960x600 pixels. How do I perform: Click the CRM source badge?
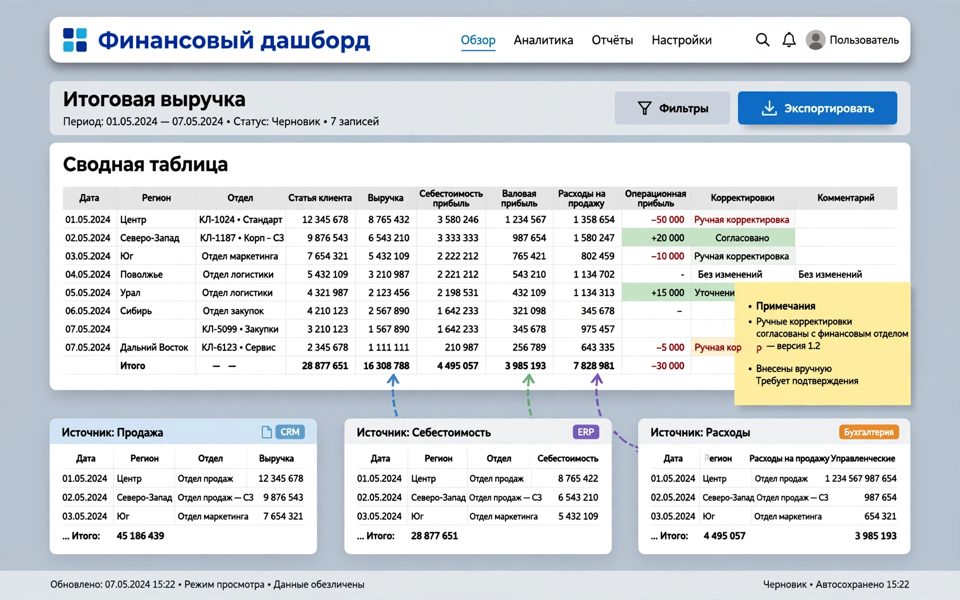[290, 432]
